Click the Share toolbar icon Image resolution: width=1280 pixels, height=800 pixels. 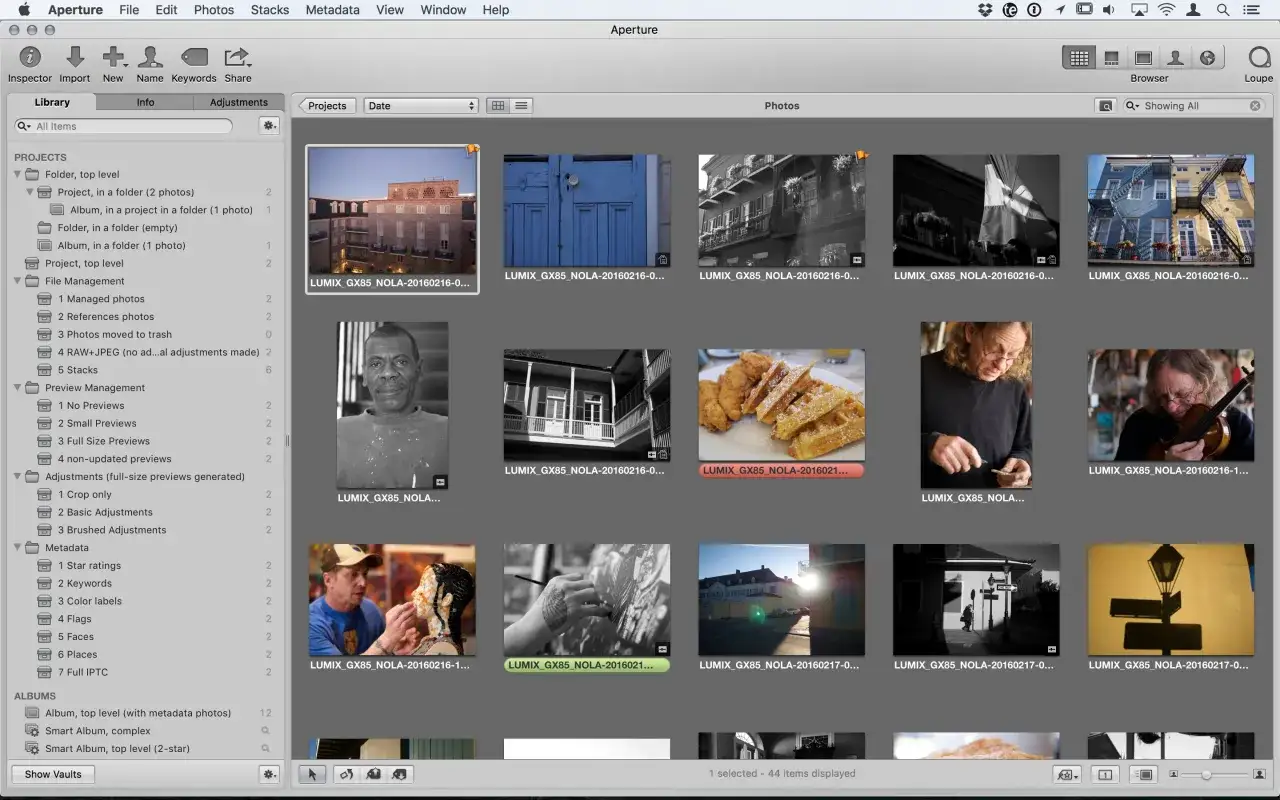[x=237, y=64]
